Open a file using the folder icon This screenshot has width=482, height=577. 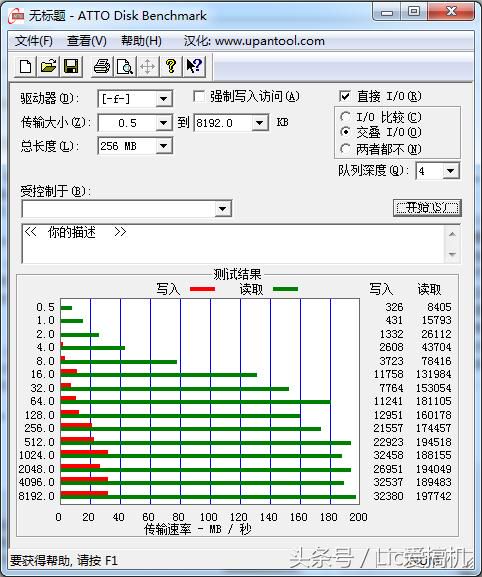click(x=49, y=67)
